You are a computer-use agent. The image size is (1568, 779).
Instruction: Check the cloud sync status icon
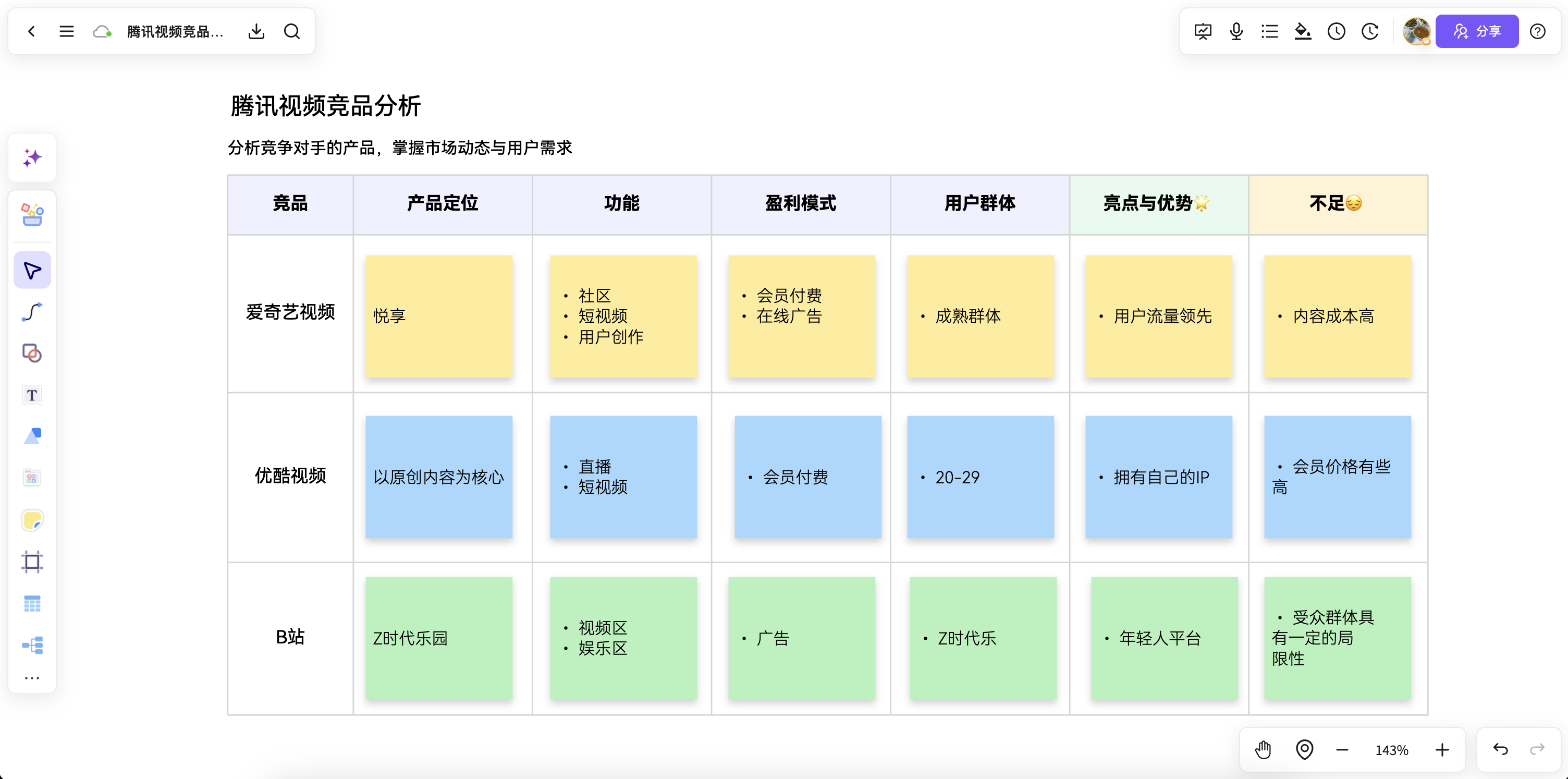[x=102, y=31]
